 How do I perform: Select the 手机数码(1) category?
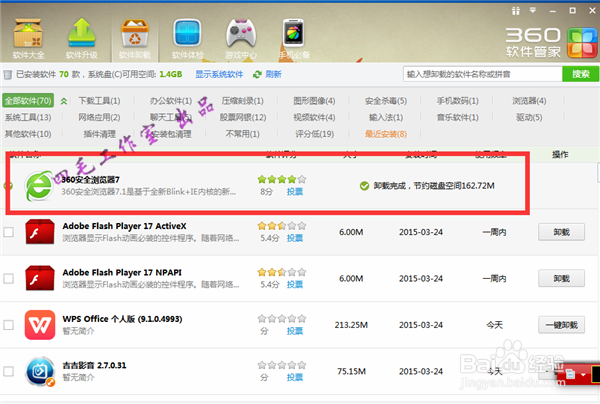458,101
